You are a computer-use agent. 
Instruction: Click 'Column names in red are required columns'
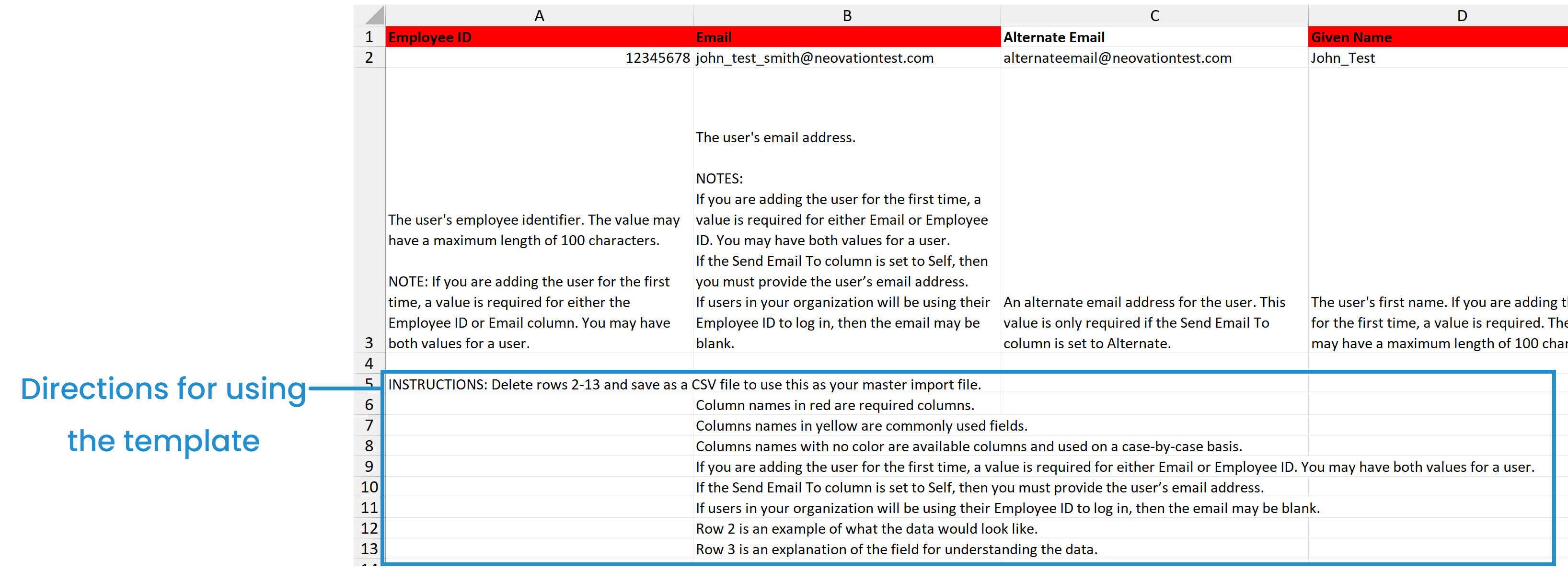pos(835,405)
